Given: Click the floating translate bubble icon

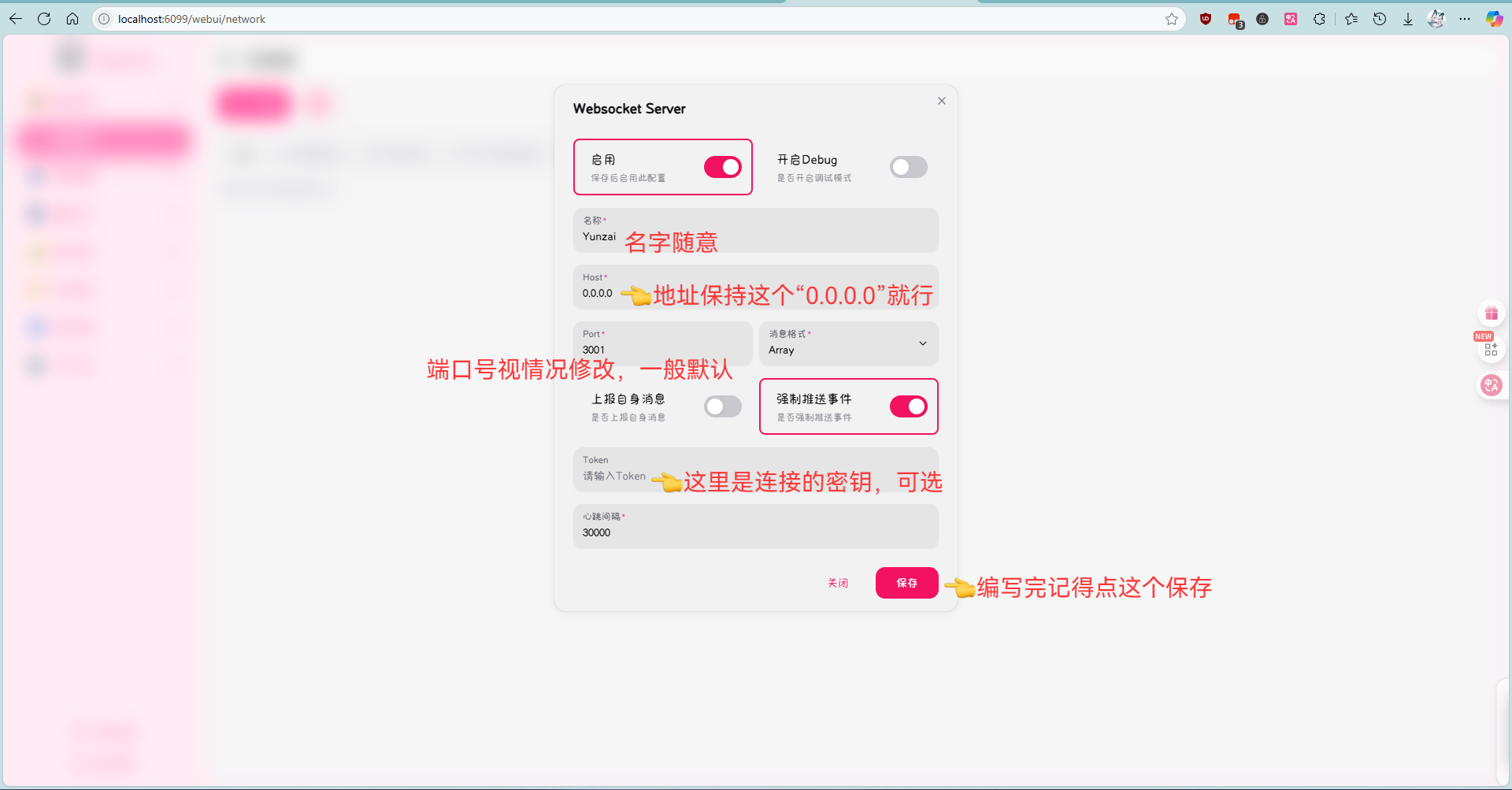Looking at the screenshot, I should [x=1491, y=385].
